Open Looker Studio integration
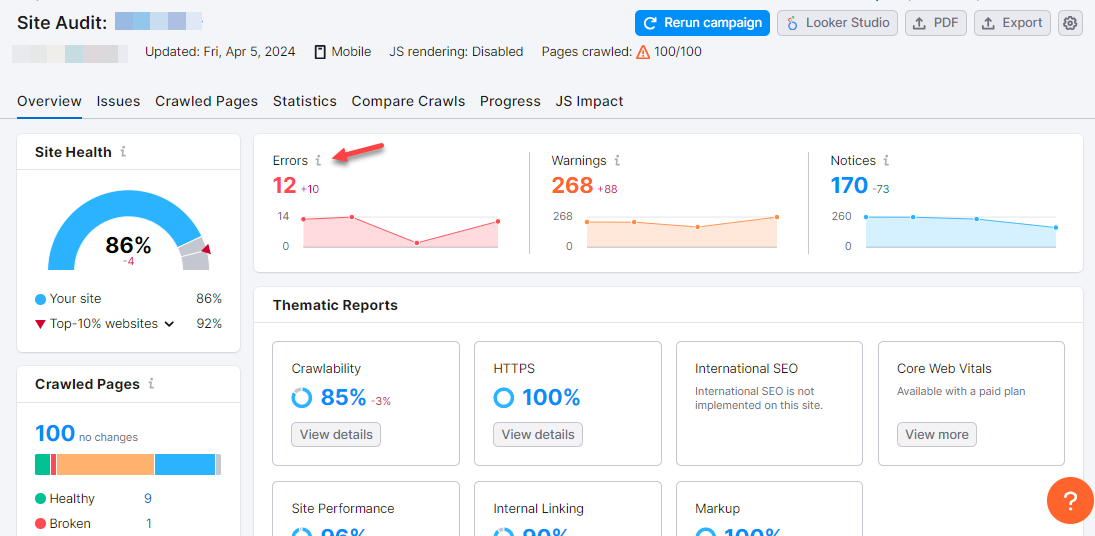1095x536 pixels. (838, 23)
